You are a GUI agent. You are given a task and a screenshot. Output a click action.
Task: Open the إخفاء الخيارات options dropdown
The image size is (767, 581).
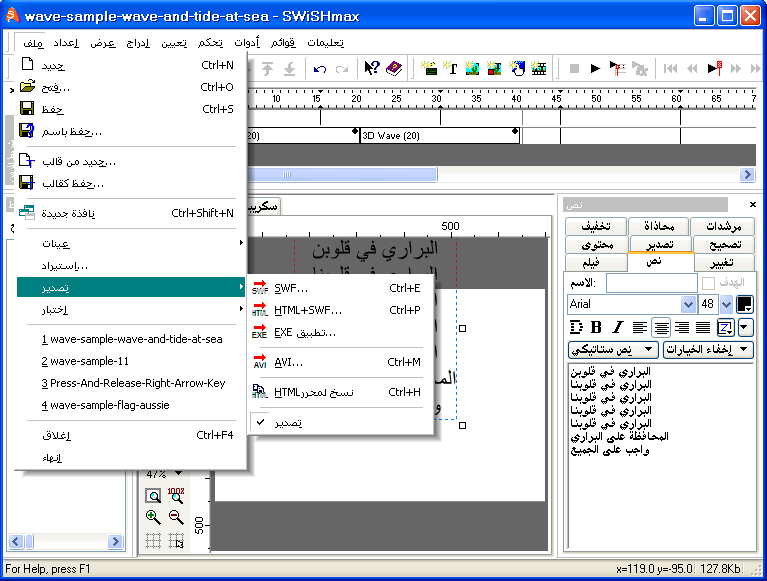click(x=708, y=350)
